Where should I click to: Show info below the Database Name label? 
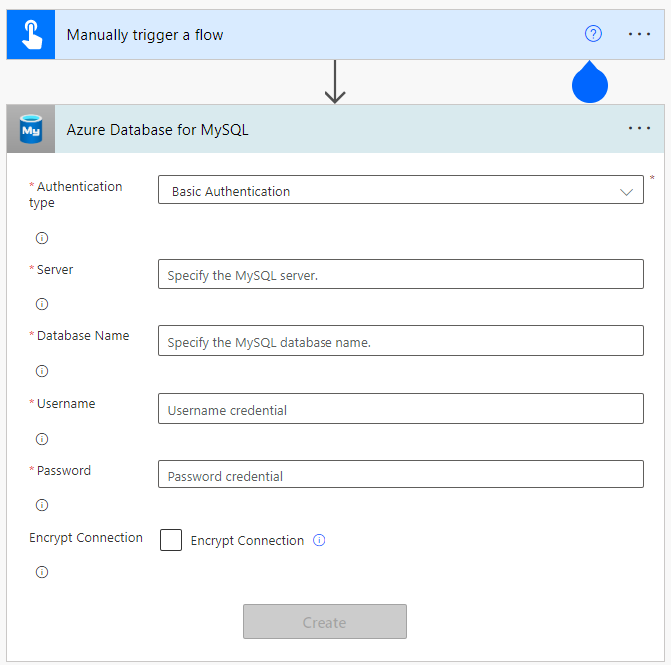(42, 371)
